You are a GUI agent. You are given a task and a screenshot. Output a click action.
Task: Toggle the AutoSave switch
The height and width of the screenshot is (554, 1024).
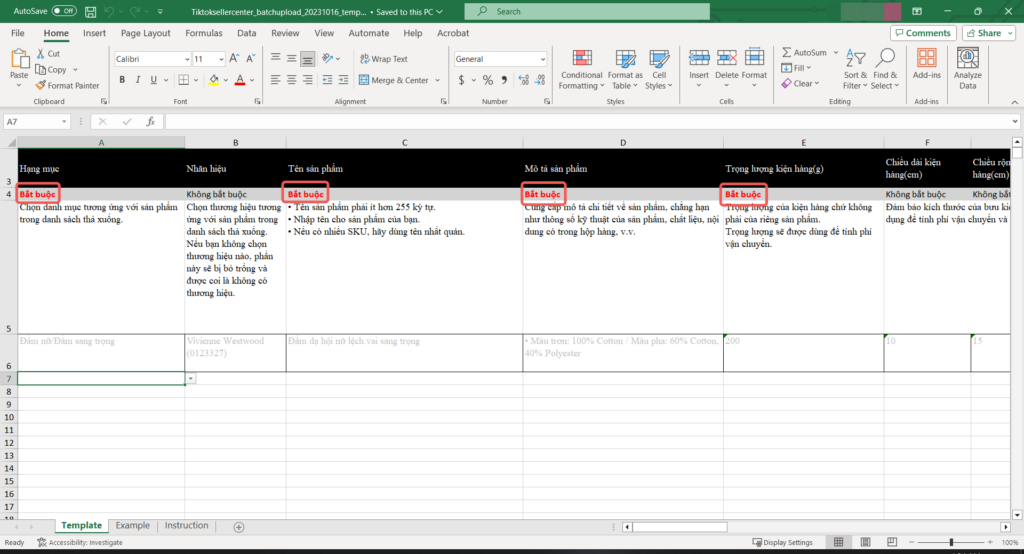[x=64, y=11]
